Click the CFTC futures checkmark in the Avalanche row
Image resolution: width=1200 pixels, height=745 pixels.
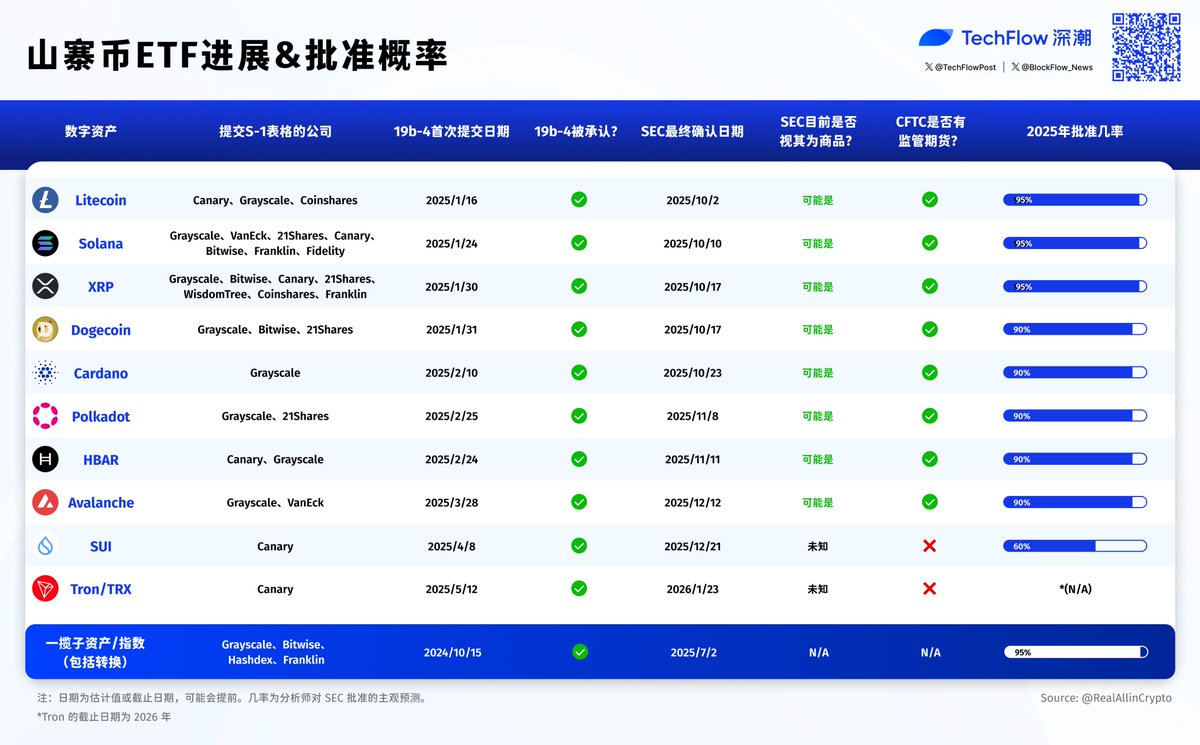tap(930, 502)
